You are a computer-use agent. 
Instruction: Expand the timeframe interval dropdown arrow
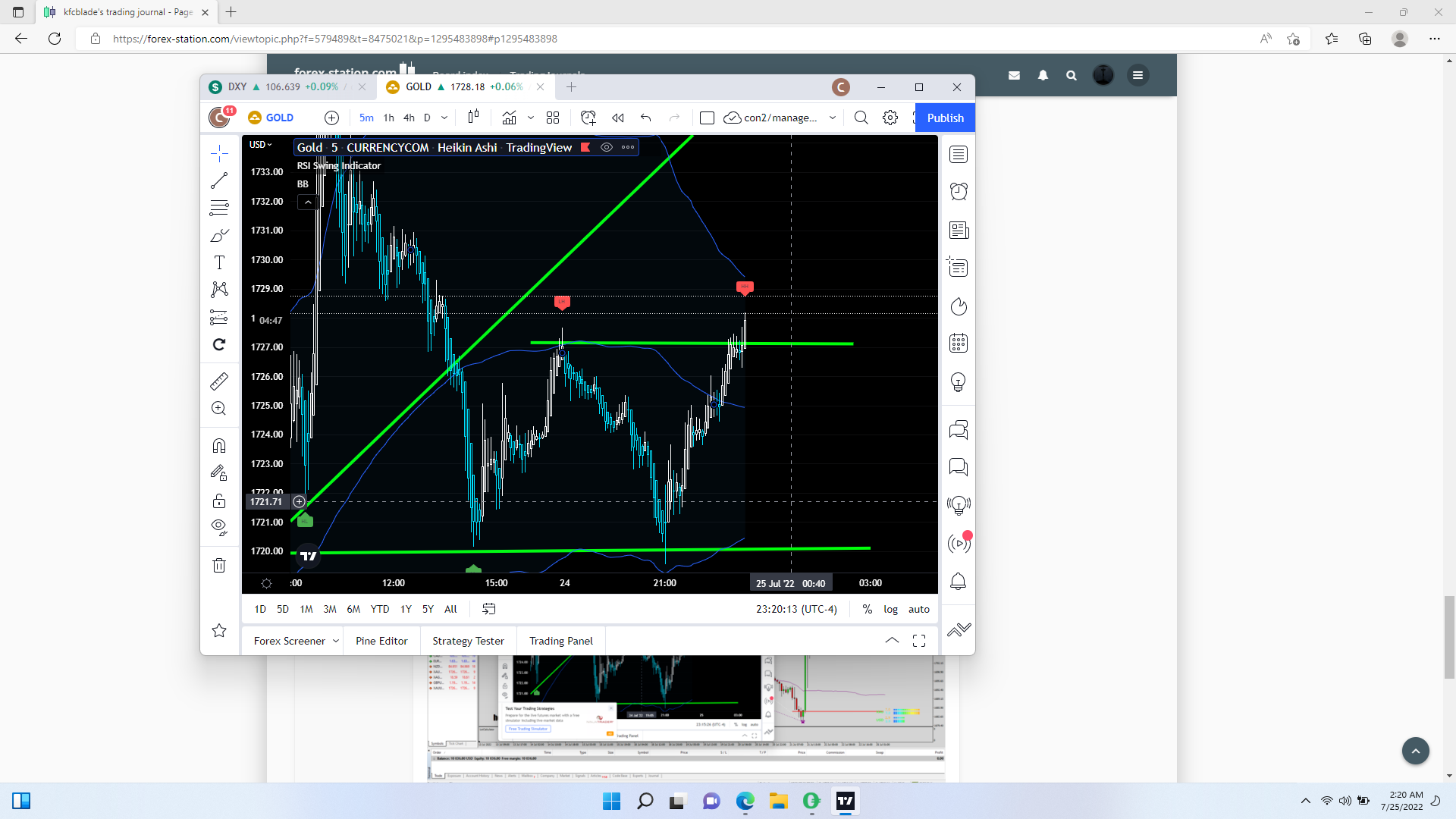(444, 118)
